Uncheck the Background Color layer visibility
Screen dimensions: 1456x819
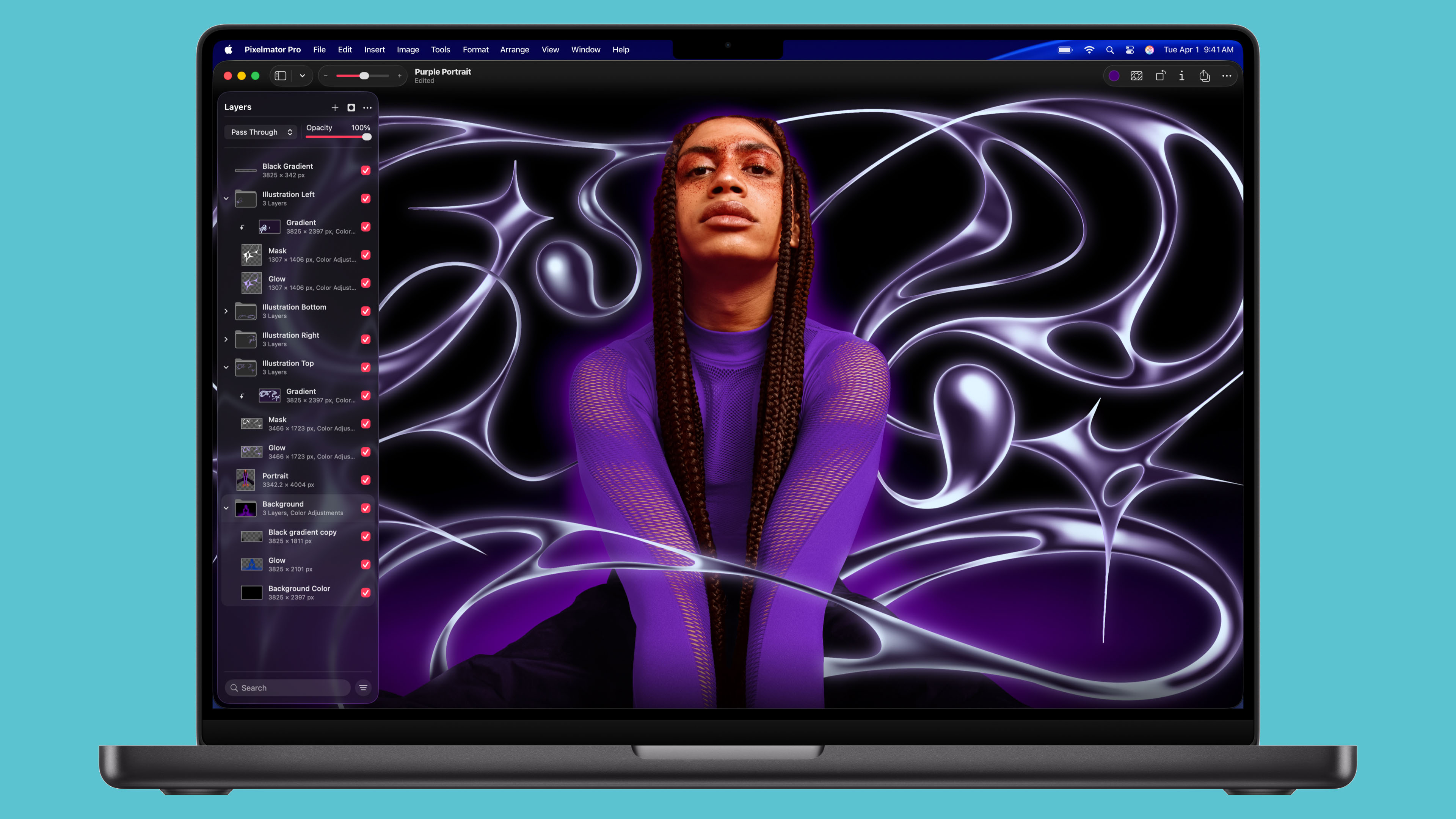tap(366, 592)
